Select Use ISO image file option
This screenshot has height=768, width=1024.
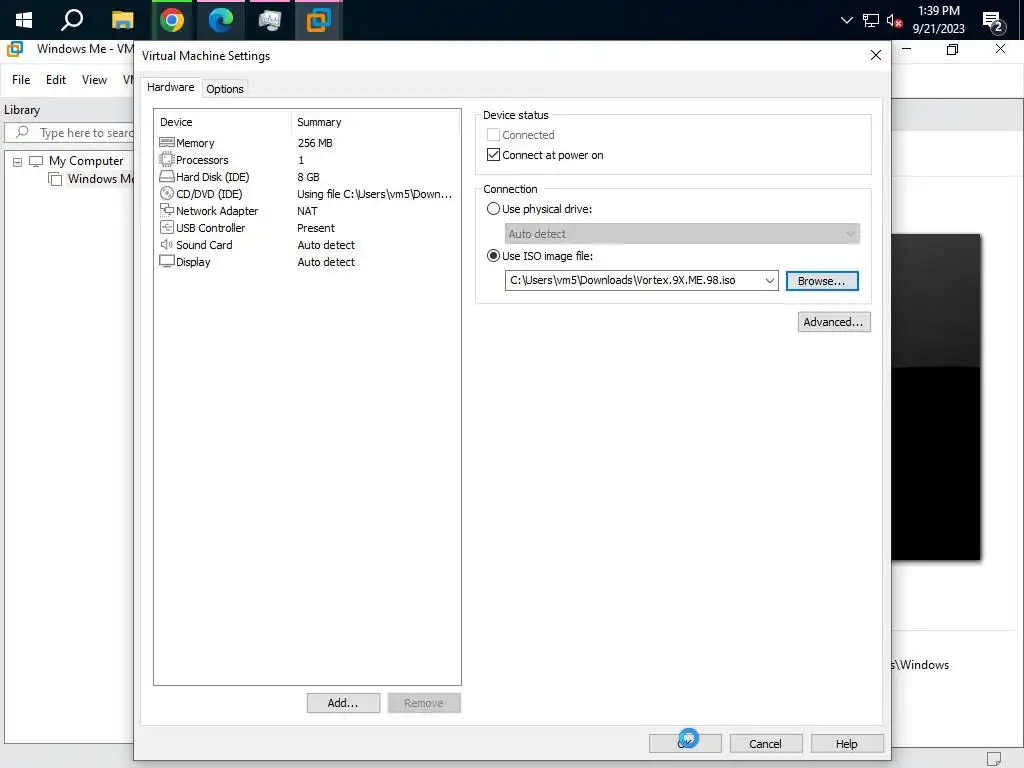point(493,256)
